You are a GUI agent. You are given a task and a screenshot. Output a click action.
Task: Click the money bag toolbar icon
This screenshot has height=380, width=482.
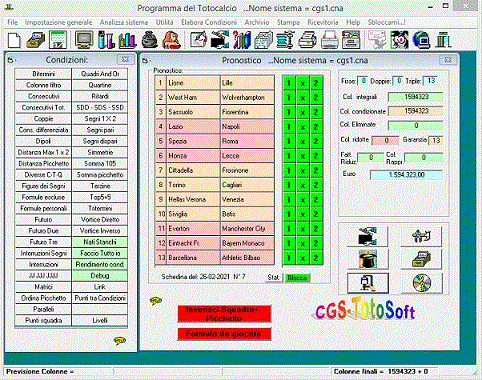coord(149,40)
